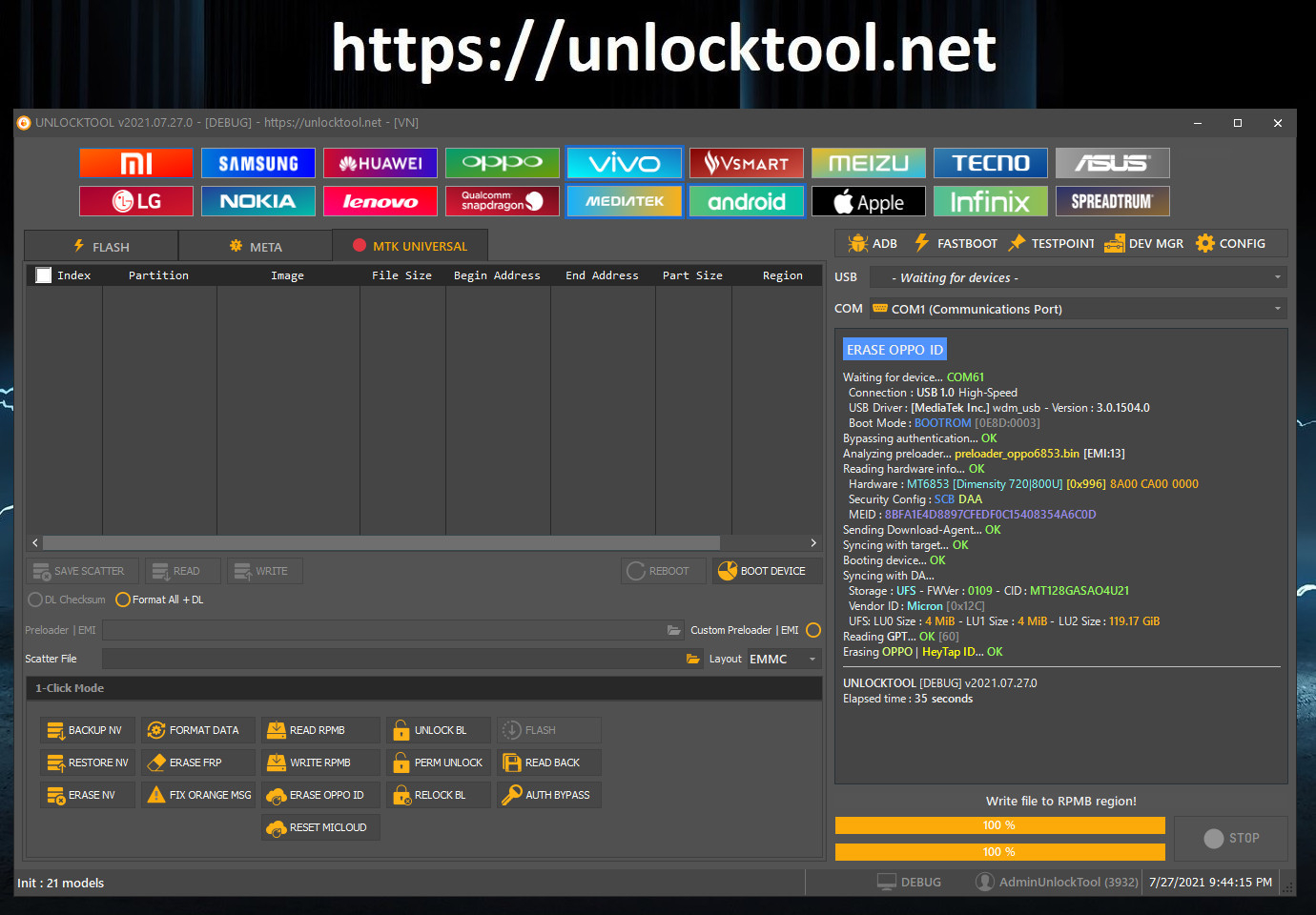The image size is (1316, 915).
Task: Open the Spreadtrum chipset section
Action: [1113, 201]
